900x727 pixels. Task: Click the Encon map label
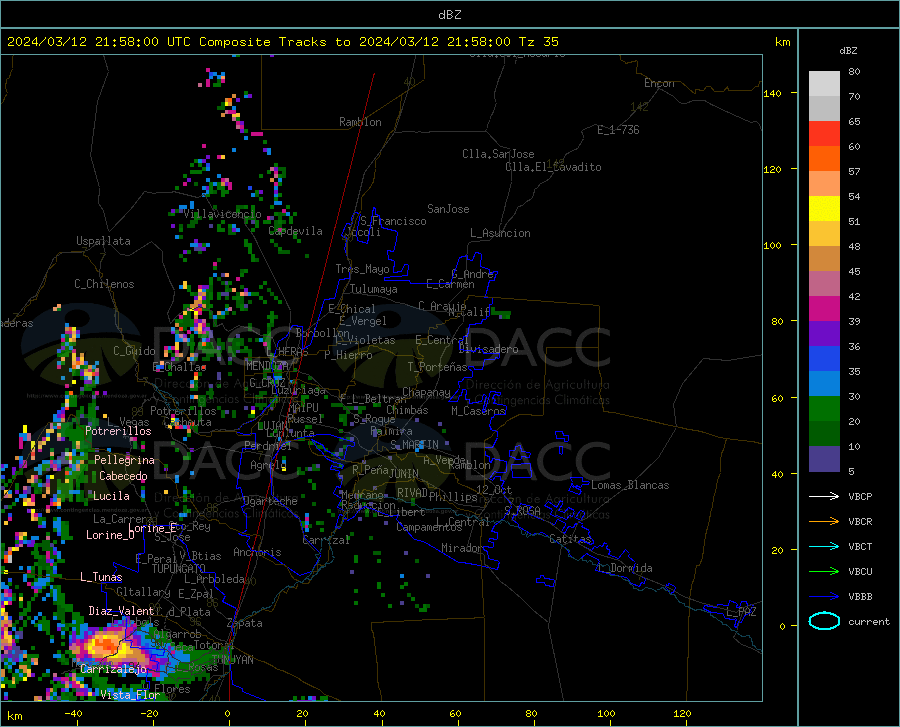659,83
